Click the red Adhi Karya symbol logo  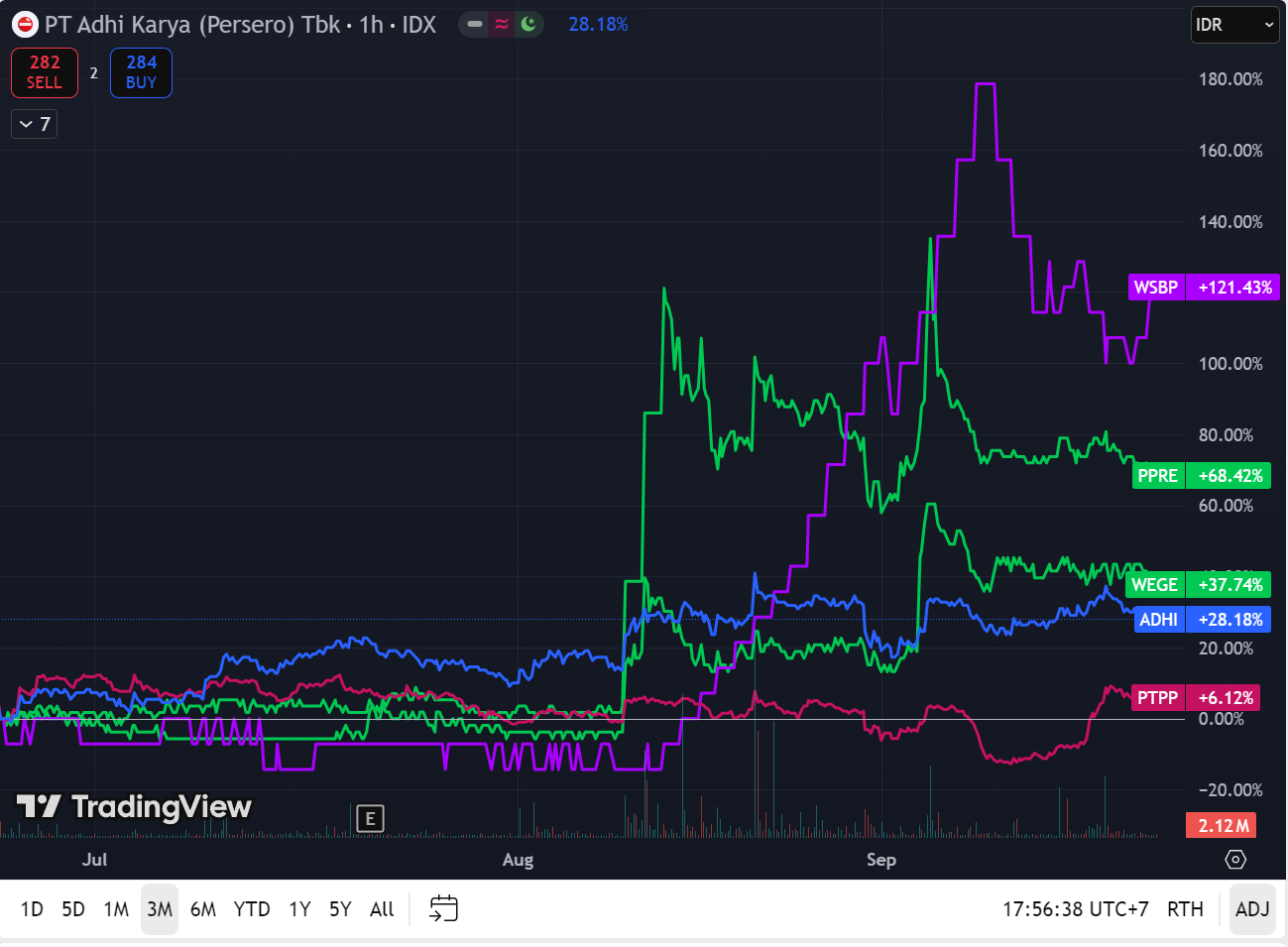26,25
